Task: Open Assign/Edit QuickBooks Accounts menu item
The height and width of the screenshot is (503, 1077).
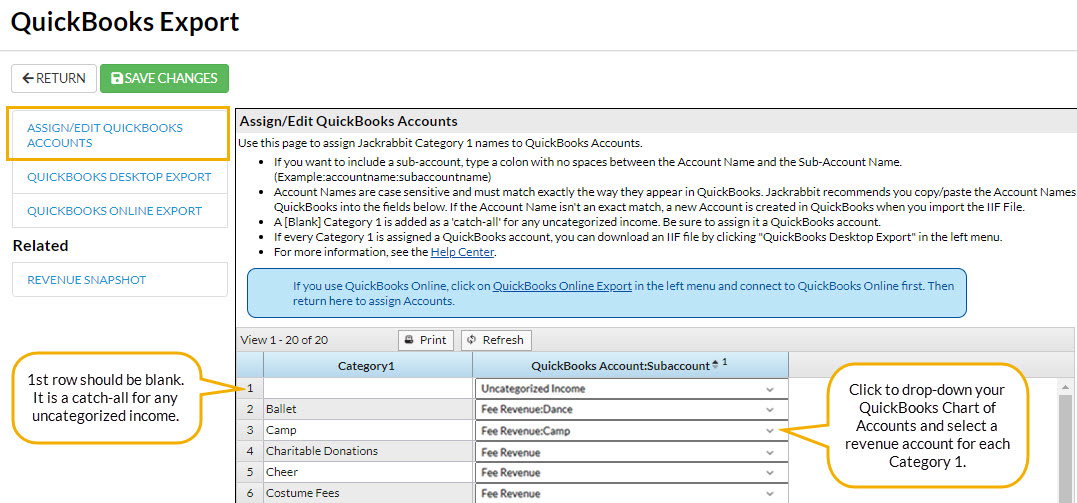Action: (118, 135)
